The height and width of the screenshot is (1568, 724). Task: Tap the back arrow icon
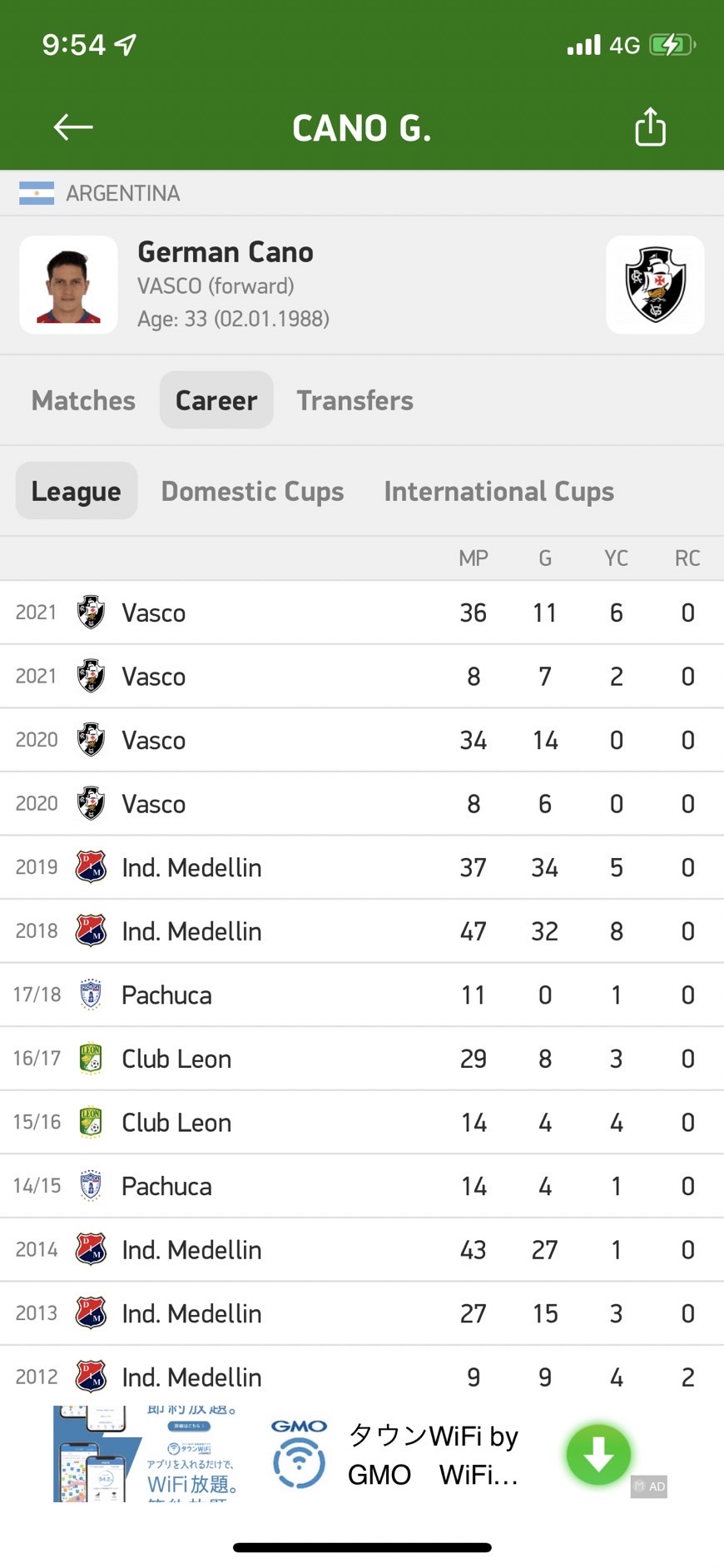[73, 127]
